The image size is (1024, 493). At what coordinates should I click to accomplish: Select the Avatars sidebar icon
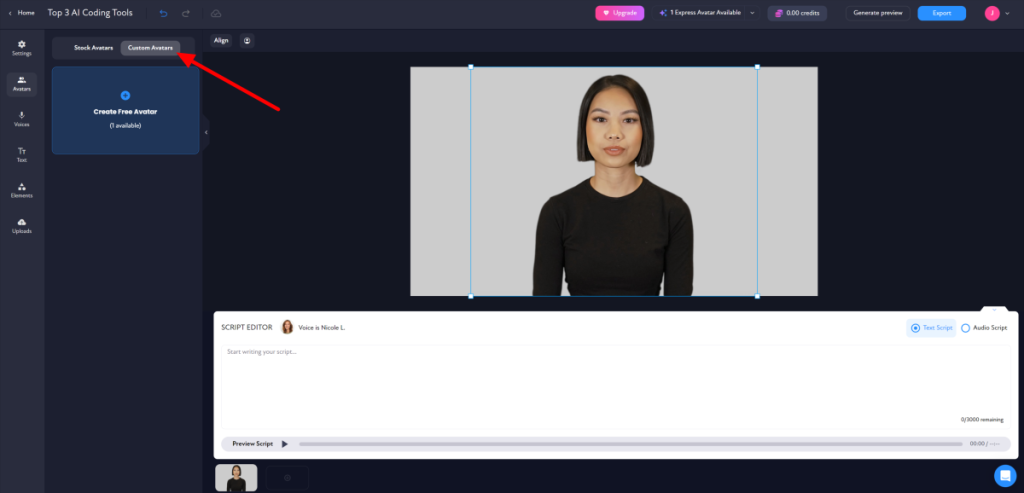pyautogui.click(x=22, y=84)
